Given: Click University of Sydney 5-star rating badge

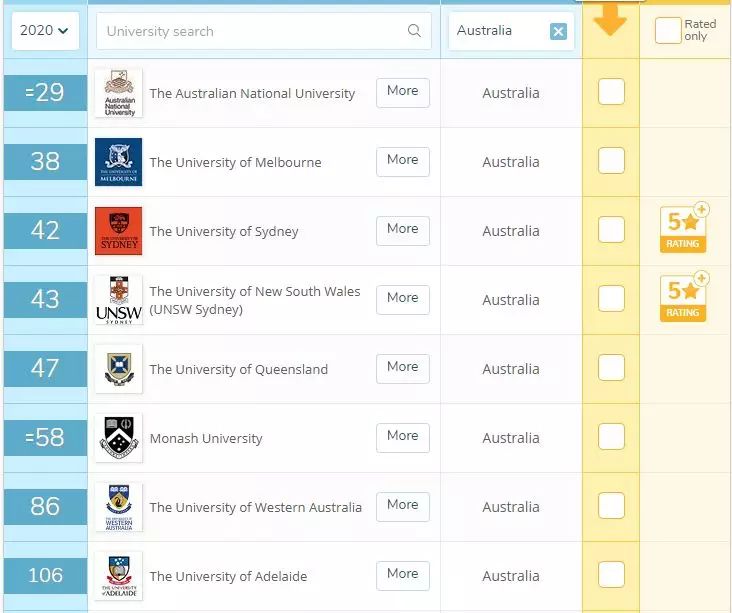Looking at the screenshot, I should [683, 228].
